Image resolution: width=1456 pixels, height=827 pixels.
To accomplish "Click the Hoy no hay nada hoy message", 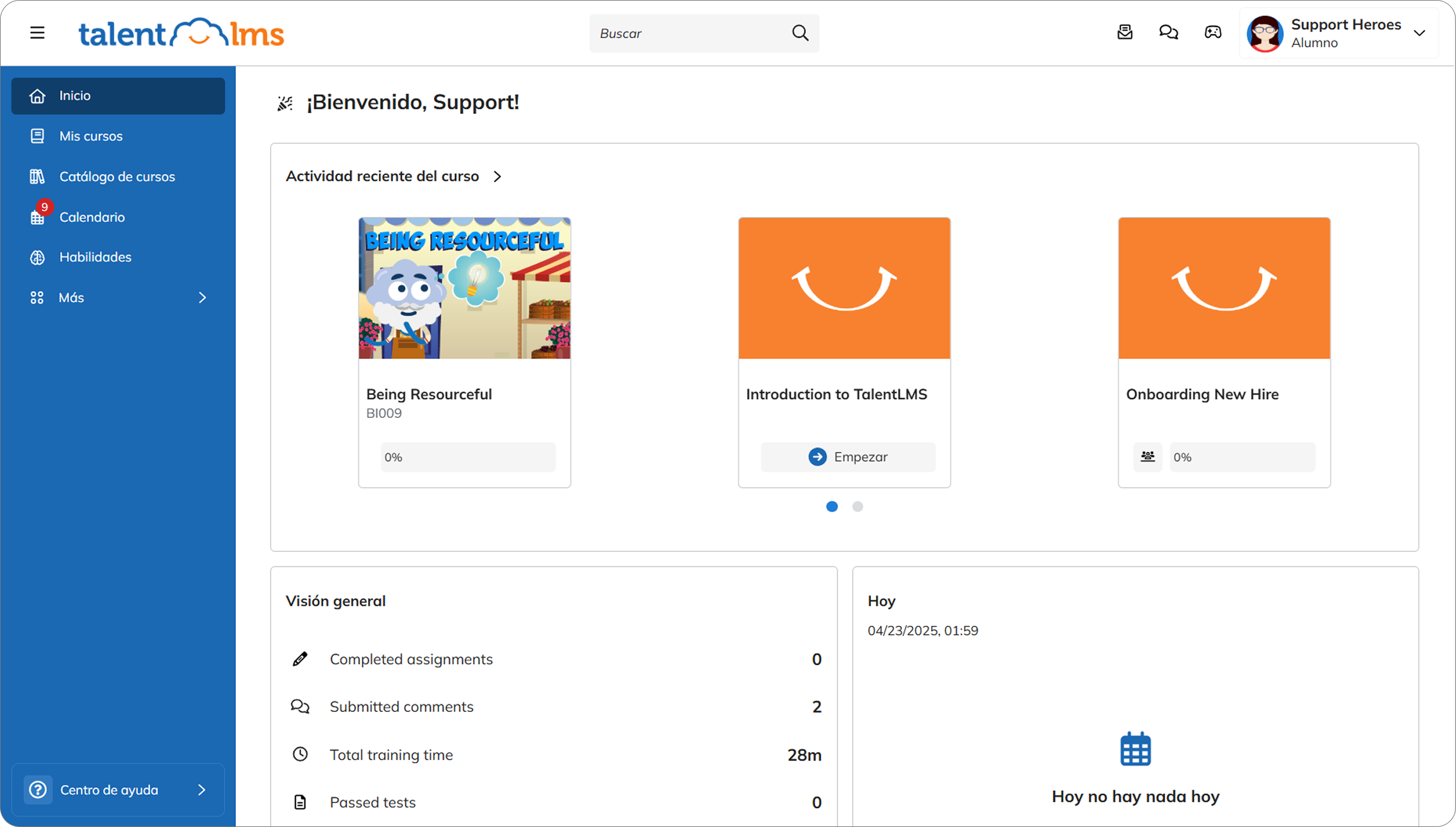I will click(1135, 796).
